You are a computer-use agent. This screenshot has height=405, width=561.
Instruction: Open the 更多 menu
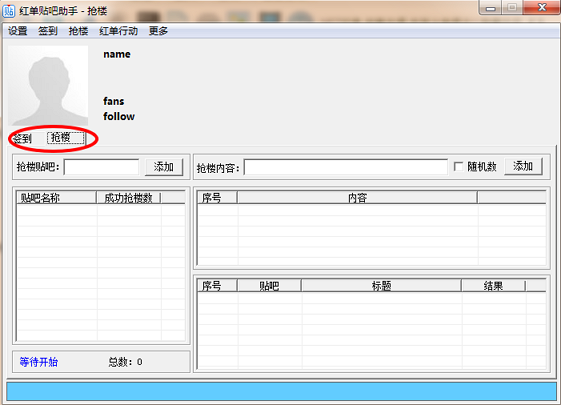[x=158, y=31]
